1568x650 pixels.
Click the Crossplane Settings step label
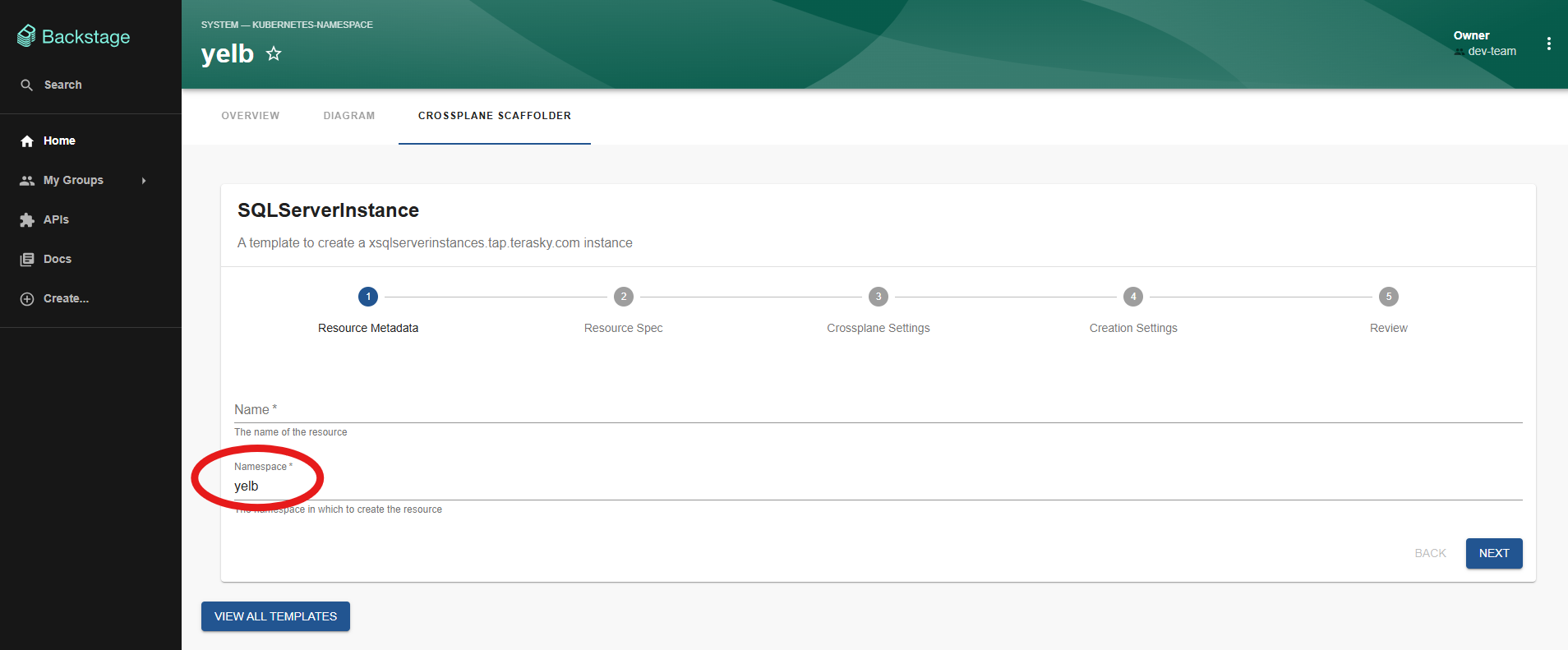[x=879, y=328]
